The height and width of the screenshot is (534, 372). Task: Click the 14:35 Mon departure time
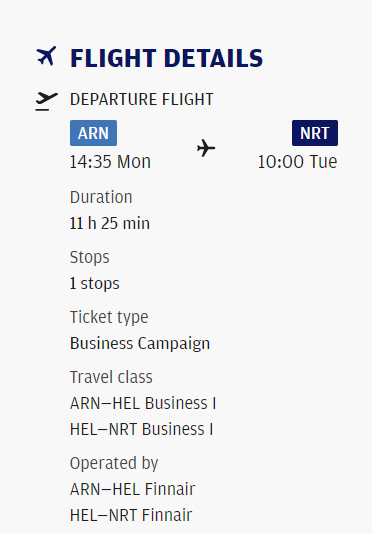pos(110,162)
